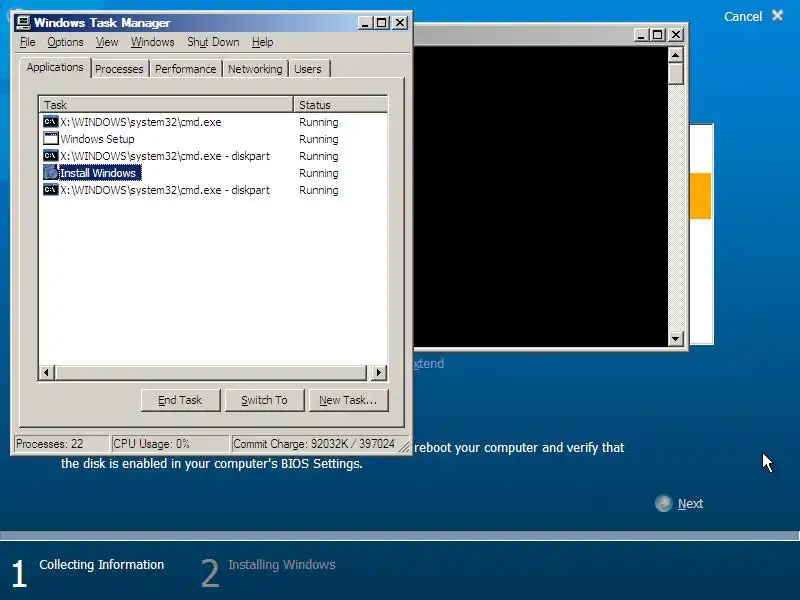Click the End Task button
800x600 pixels.
click(180, 400)
